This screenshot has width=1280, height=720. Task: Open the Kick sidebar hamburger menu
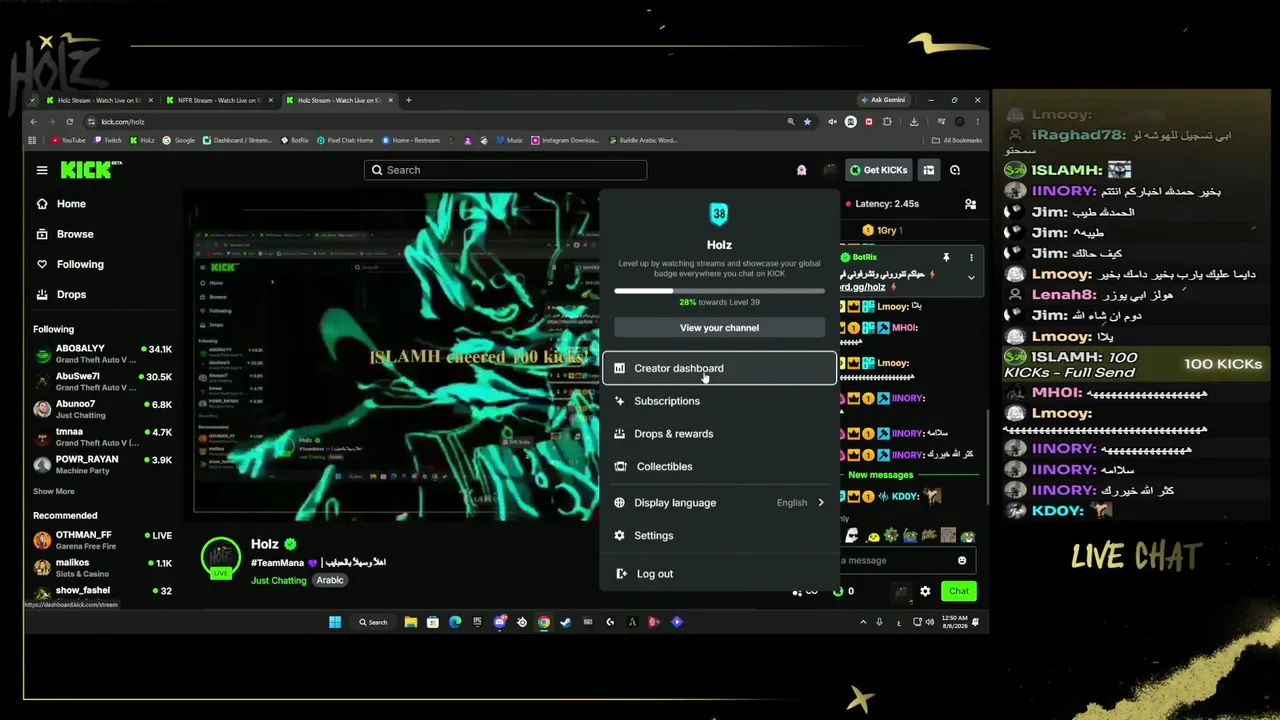42,170
